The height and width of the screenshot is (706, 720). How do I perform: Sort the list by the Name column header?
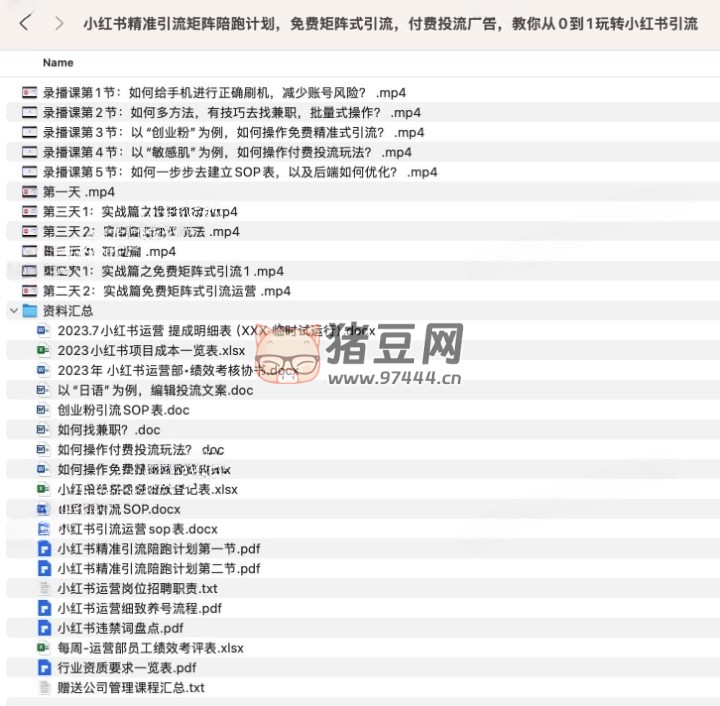pos(58,62)
